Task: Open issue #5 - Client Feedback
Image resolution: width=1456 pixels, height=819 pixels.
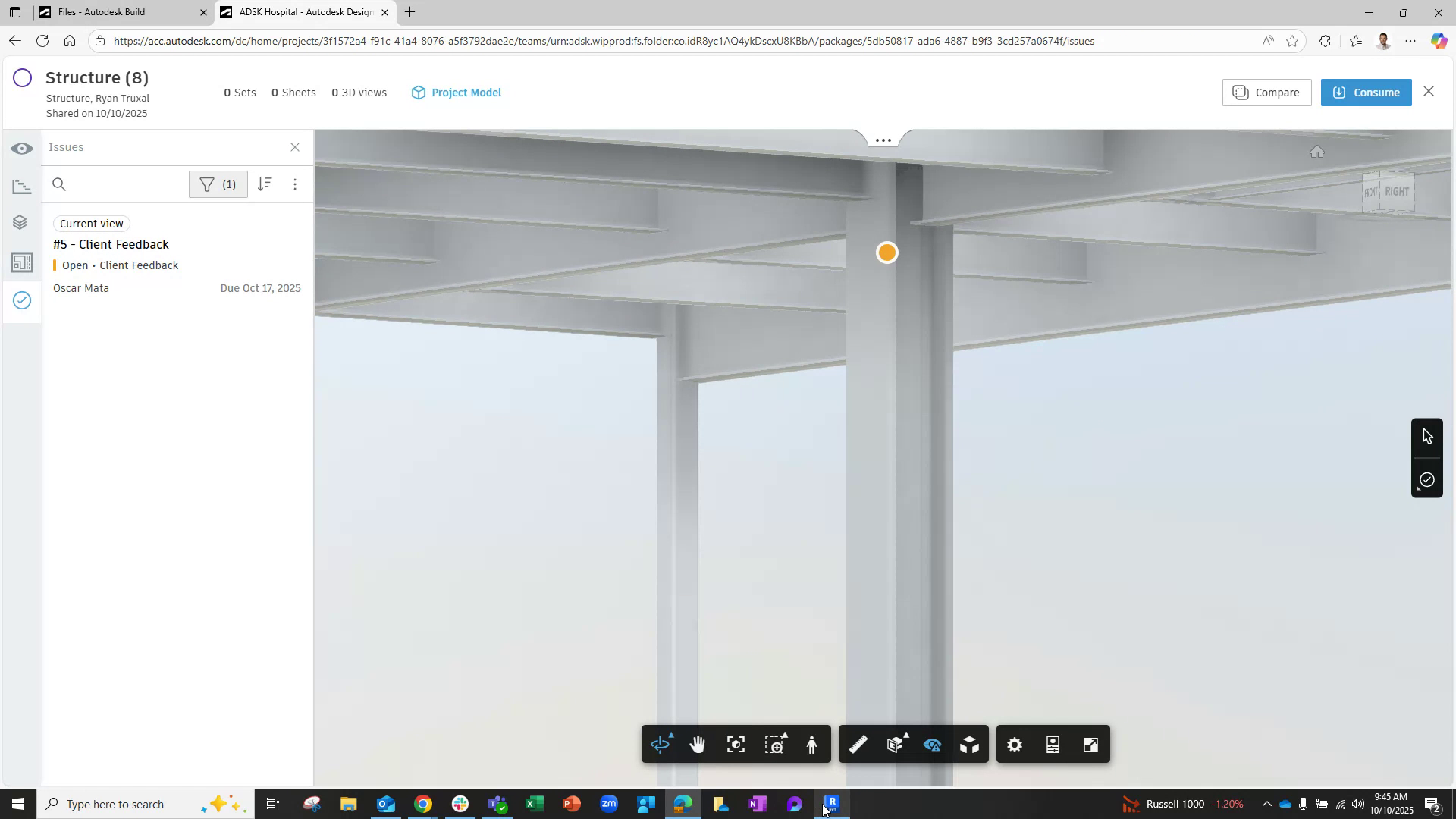Action: tap(111, 244)
